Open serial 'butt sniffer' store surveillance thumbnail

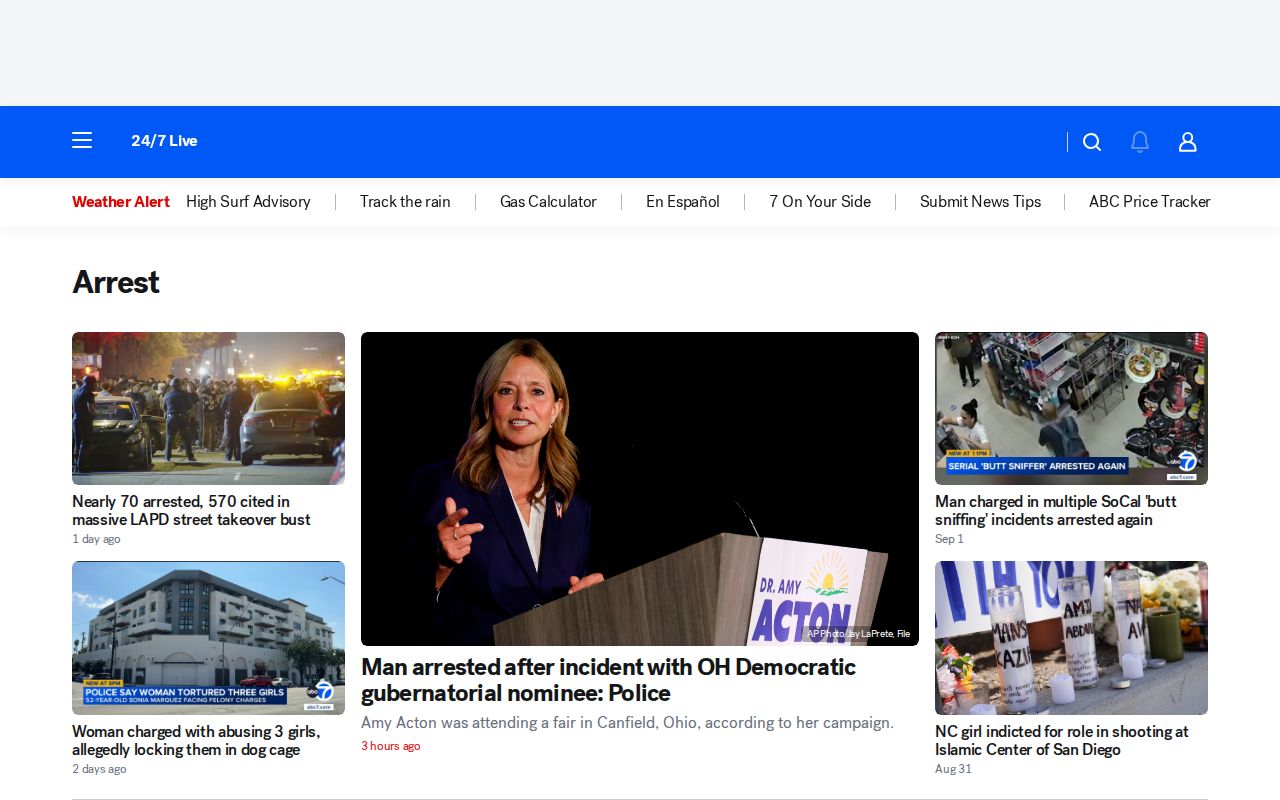(x=1071, y=408)
